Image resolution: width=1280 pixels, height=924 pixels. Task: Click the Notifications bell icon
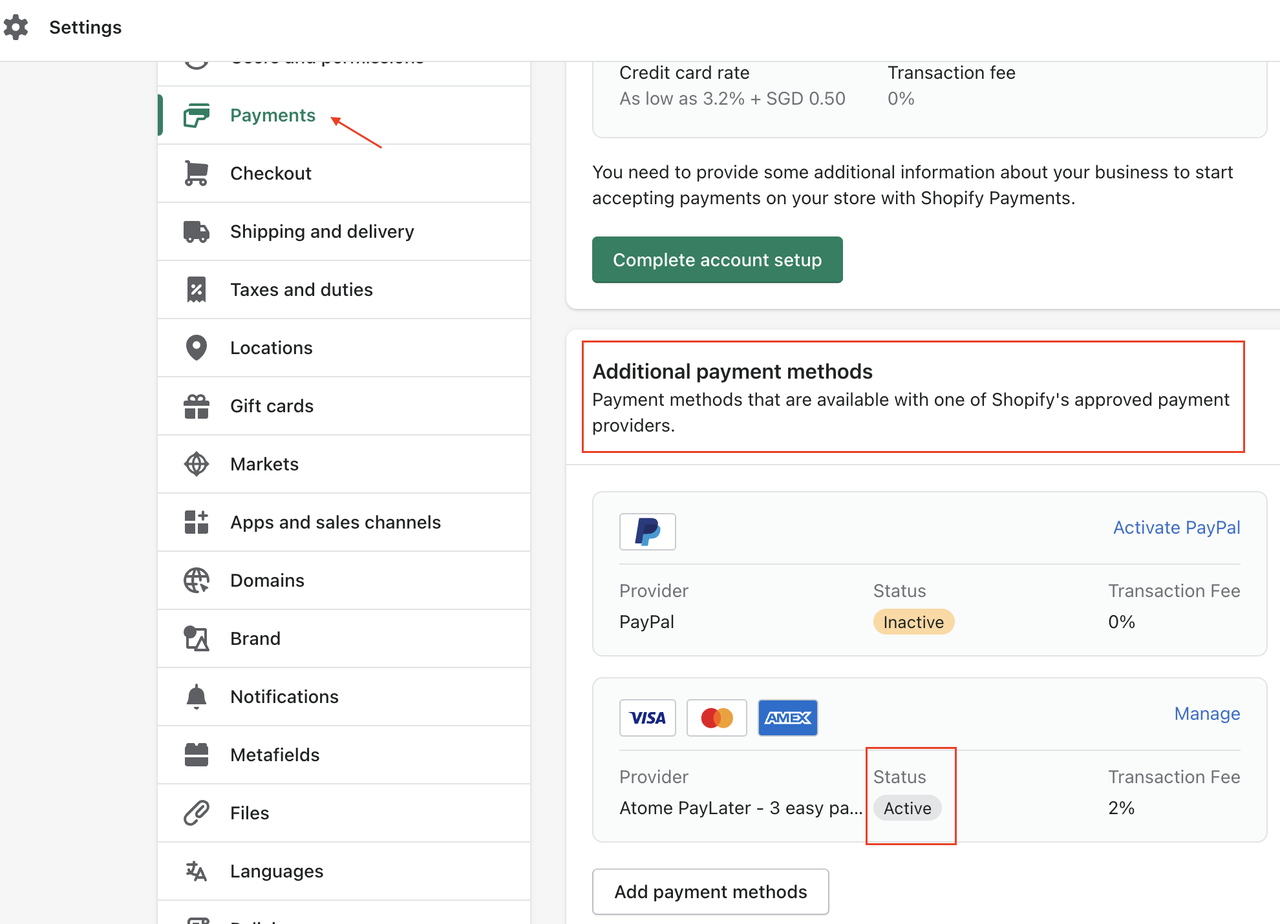(x=197, y=696)
